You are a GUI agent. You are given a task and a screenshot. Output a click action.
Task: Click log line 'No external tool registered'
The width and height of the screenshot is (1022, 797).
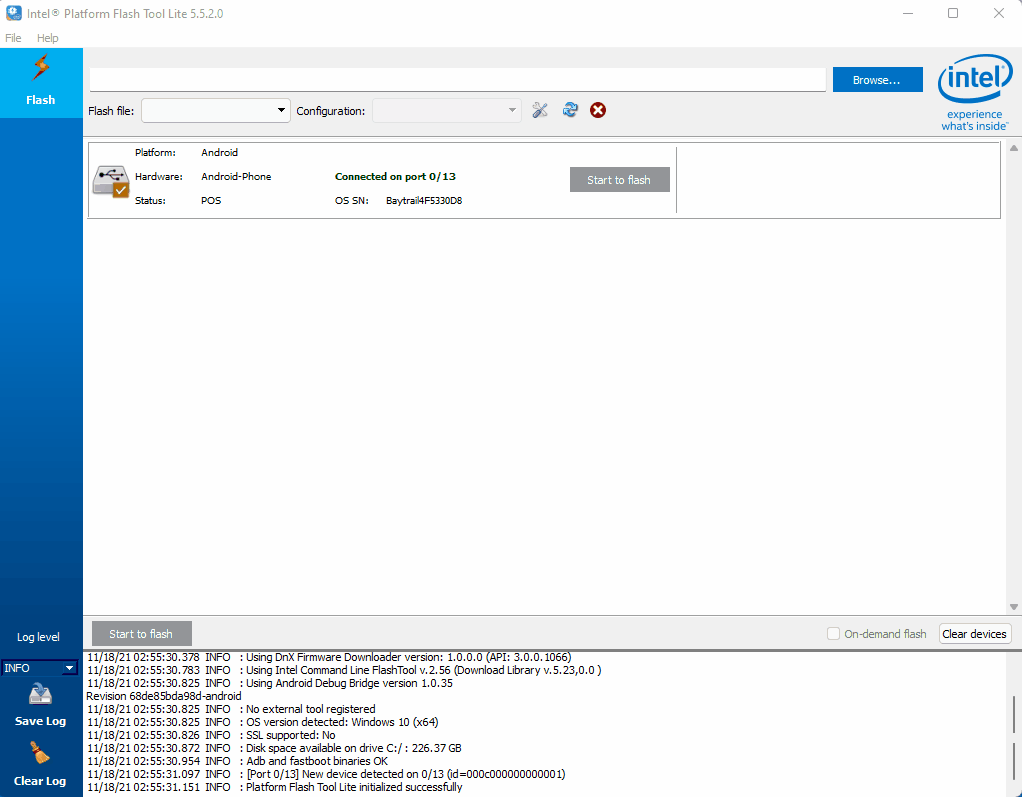tap(231, 709)
